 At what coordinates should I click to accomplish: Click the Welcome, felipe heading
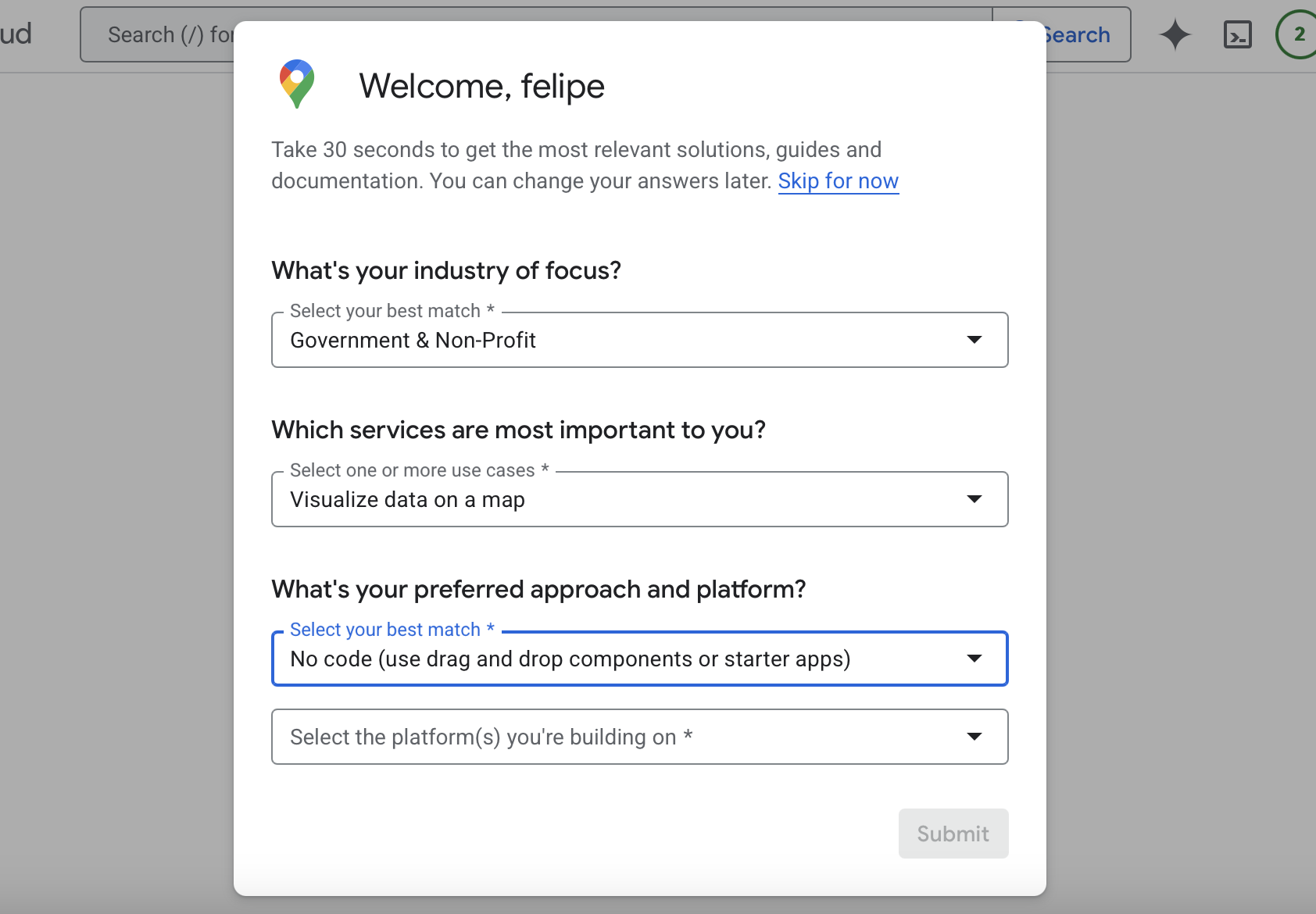tap(481, 86)
